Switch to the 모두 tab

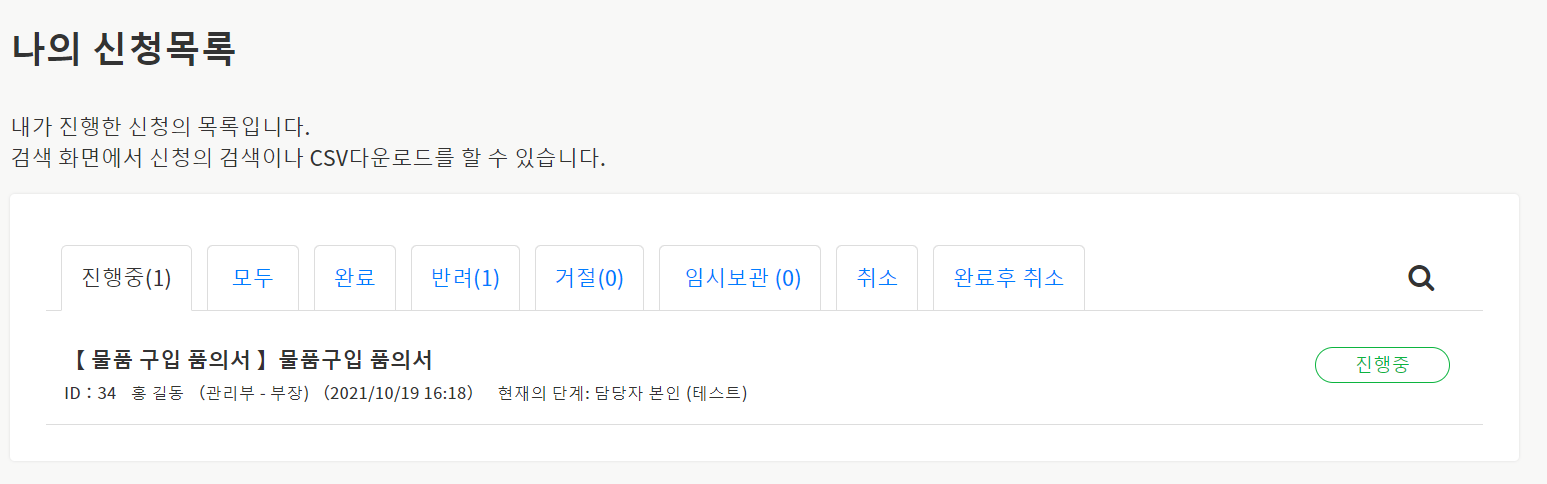pyautogui.click(x=252, y=278)
